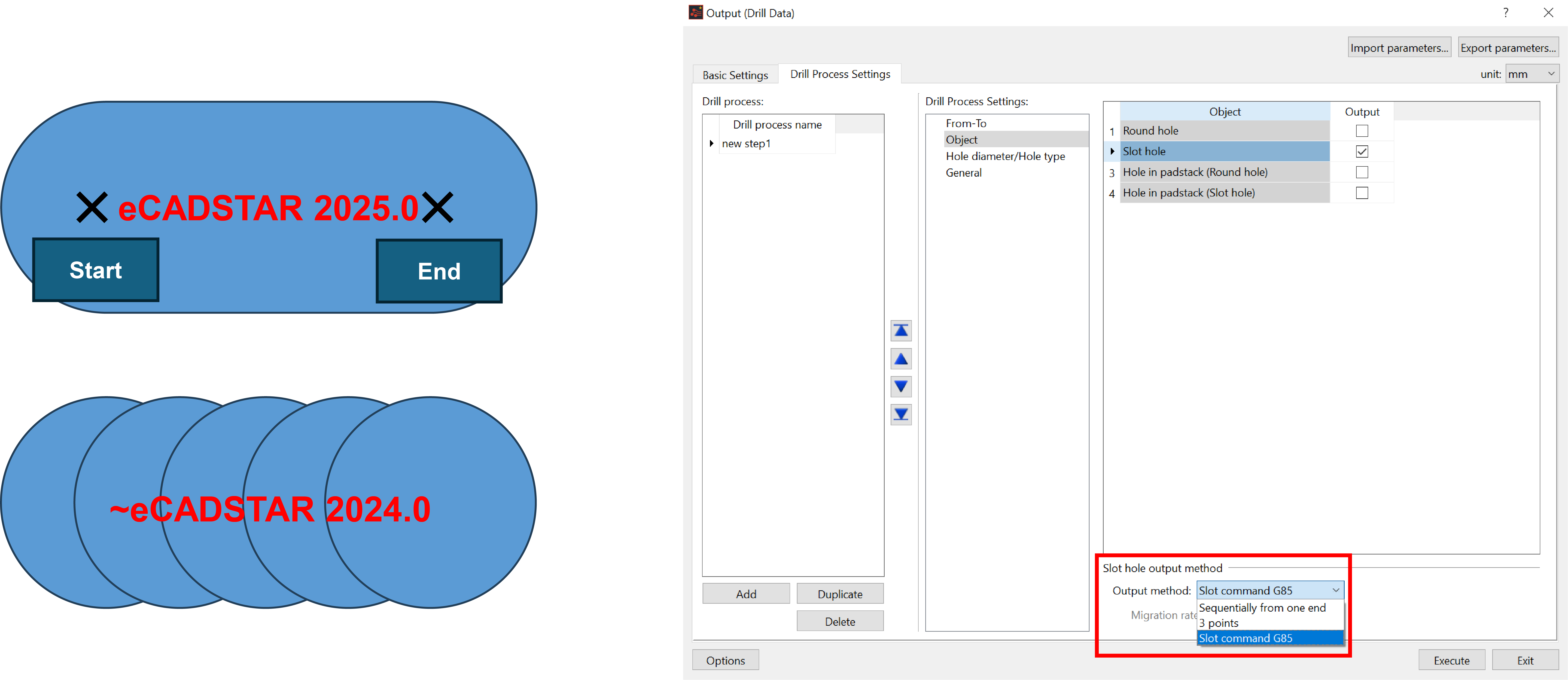Close the Output (Drill Data) dialog
The width and height of the screenshot is (1568, 680).
click(1549, 13)
